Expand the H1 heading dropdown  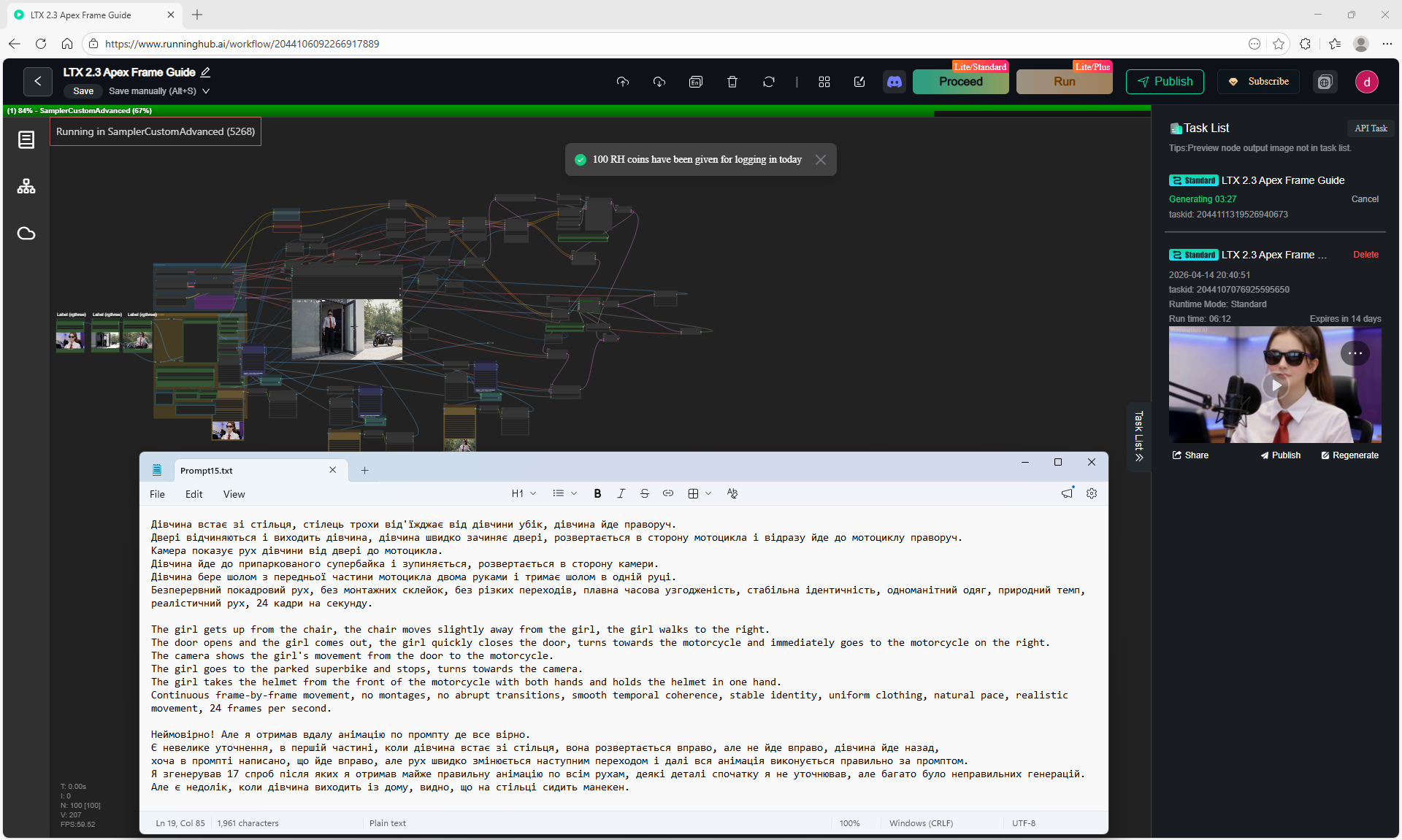pos(524,493)
